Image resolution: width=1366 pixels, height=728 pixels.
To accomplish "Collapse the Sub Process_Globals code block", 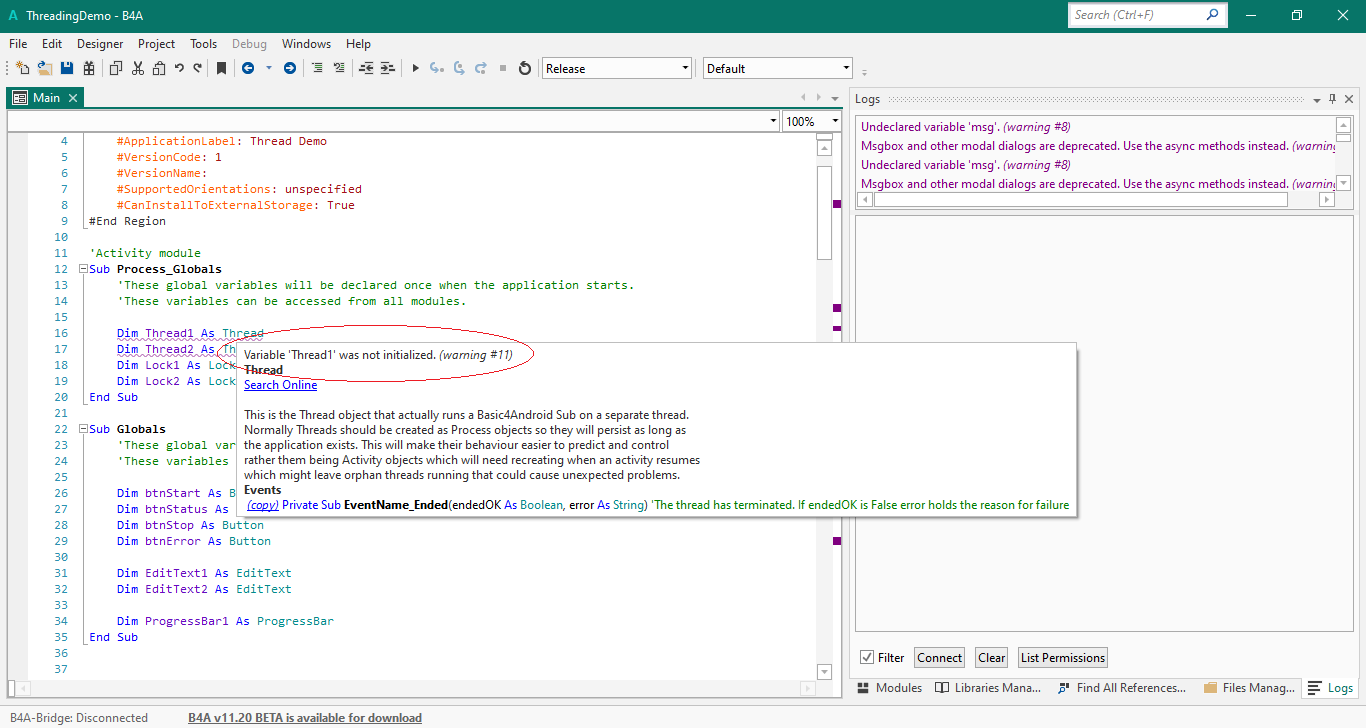I will coord(83,269).
